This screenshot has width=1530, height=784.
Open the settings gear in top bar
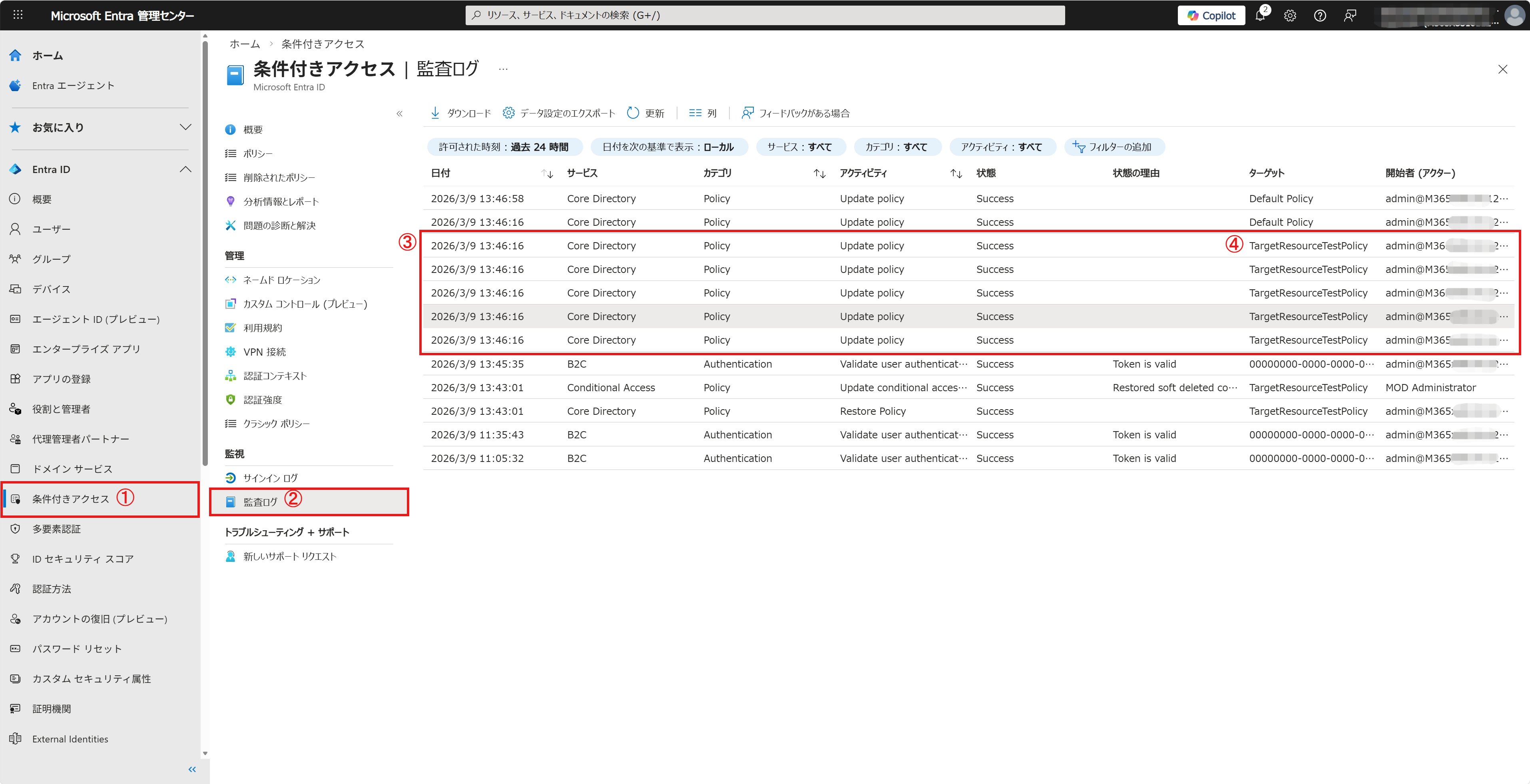1290,16
